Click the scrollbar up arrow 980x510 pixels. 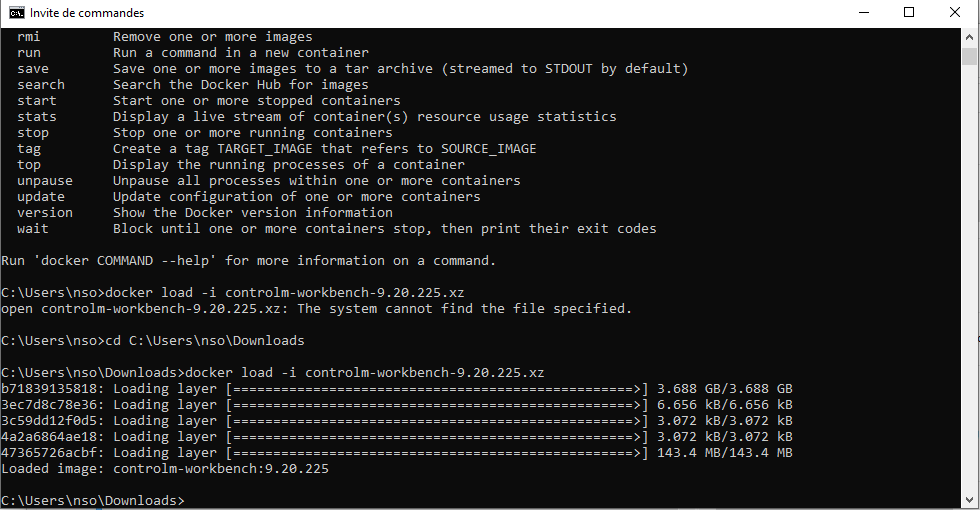tap(969, 36)
